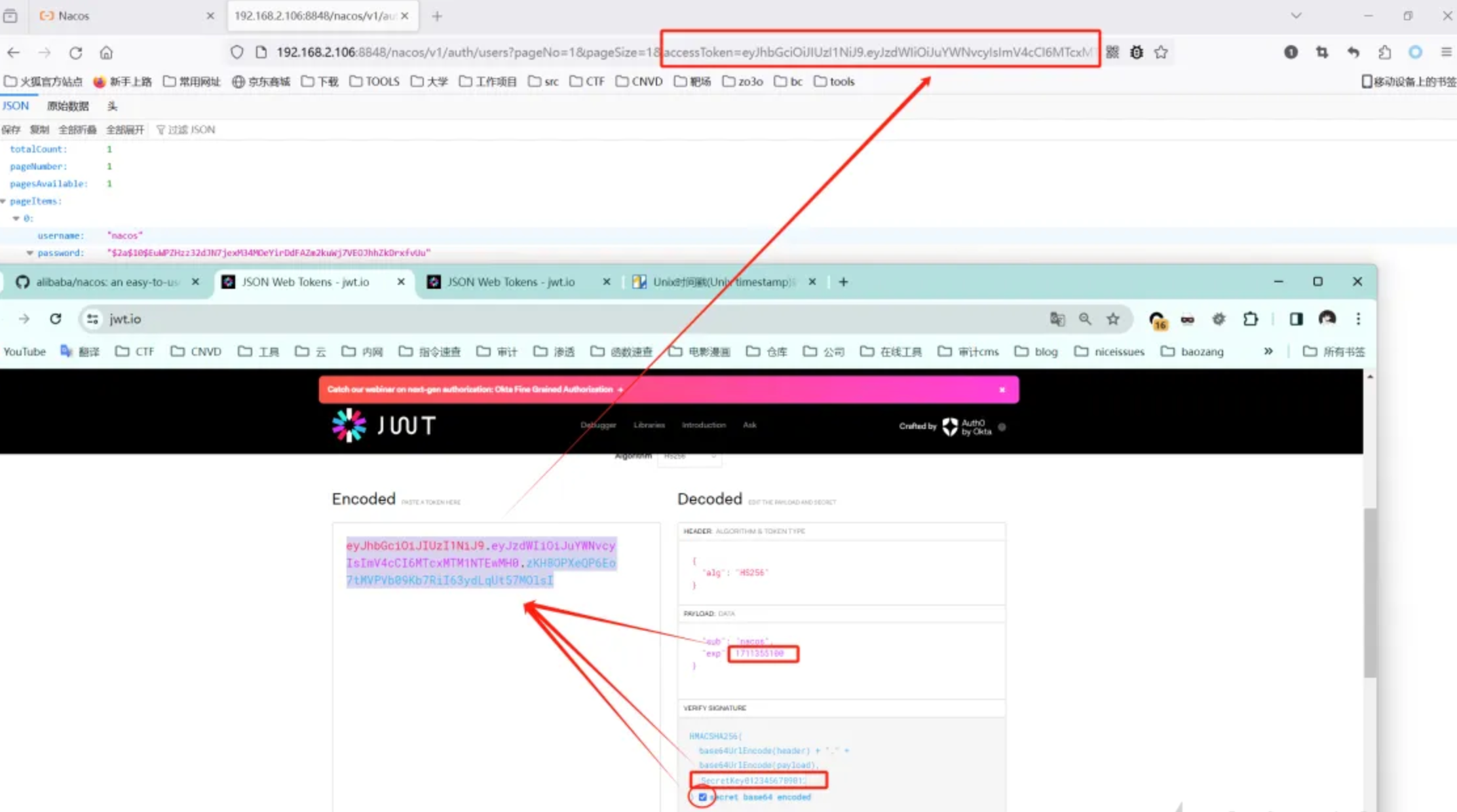Image resolution: width=1457 pixels, height=812 pixels.
Task: Open Chrome three-dot menu
Action: (1358, 319)
